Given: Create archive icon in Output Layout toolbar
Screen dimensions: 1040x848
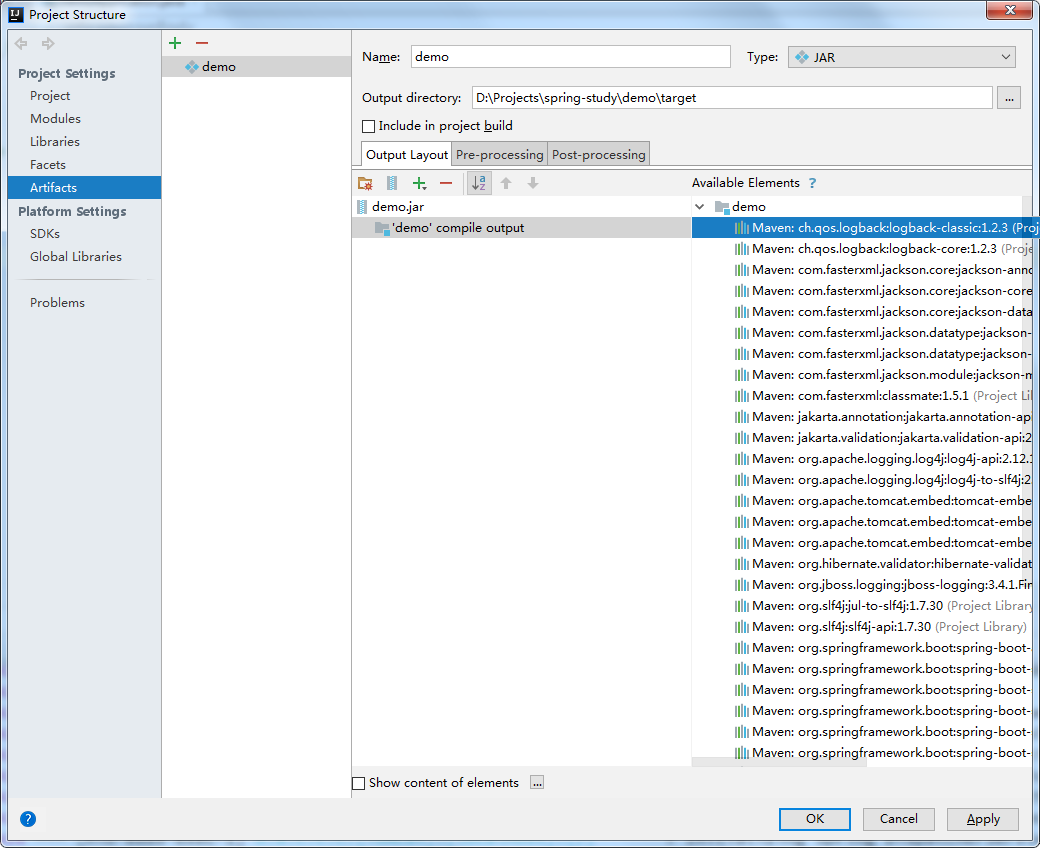Looking at the screenshot, I should (392, 183).
